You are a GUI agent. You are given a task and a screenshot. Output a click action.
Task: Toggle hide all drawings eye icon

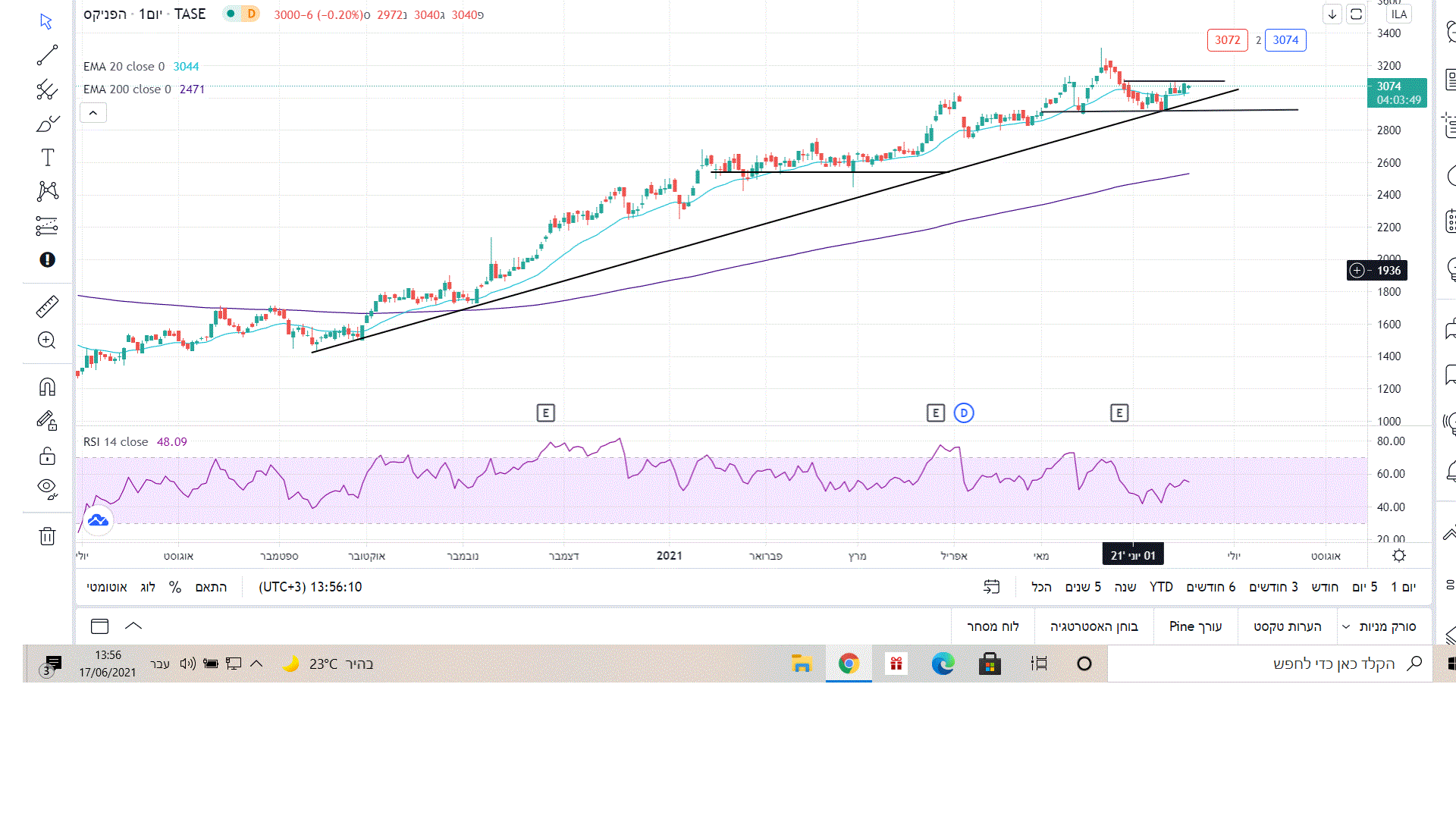[x=47, y=488]
